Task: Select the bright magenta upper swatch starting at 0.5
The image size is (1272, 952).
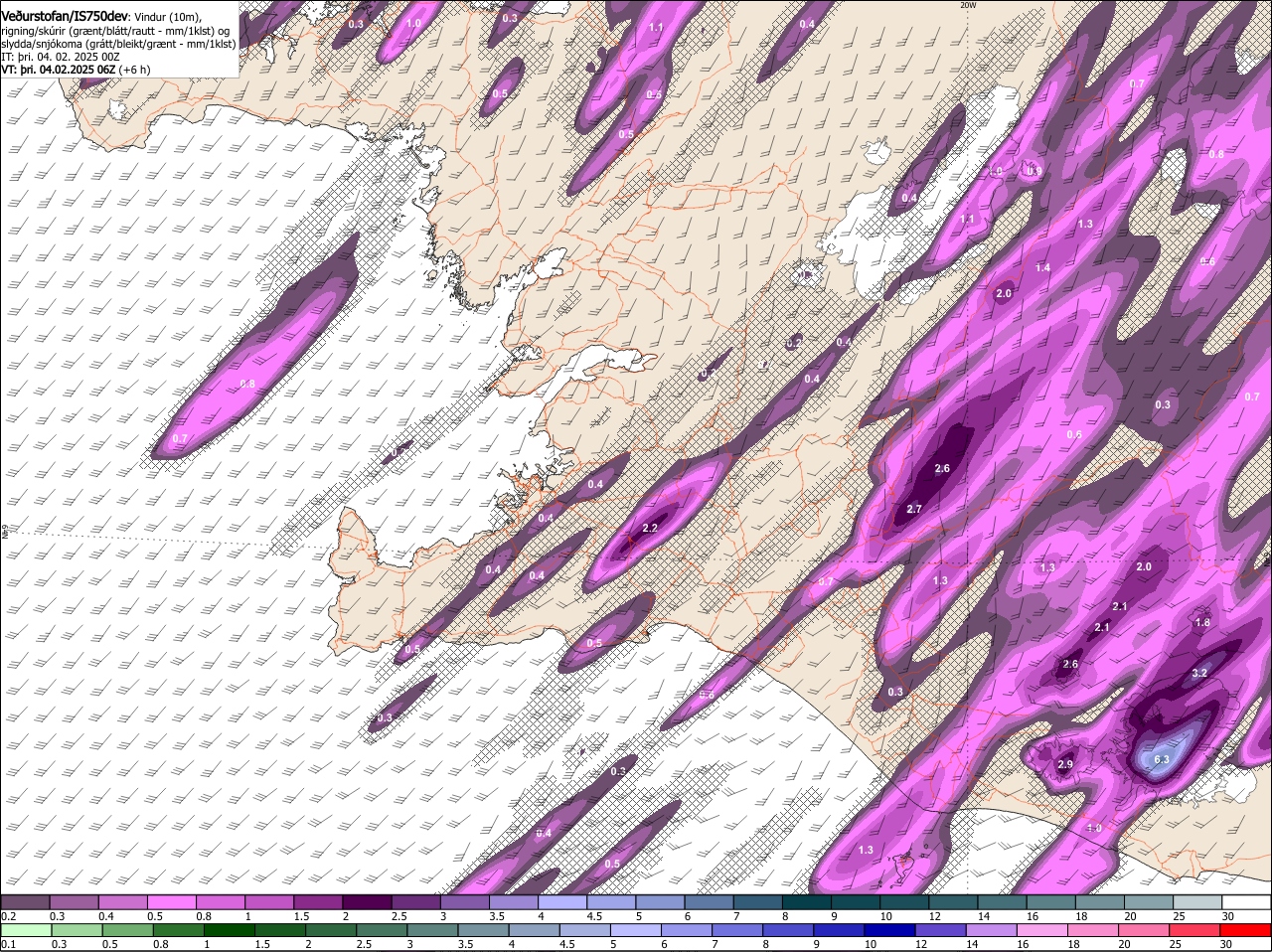Action: (x=171, y=901)
